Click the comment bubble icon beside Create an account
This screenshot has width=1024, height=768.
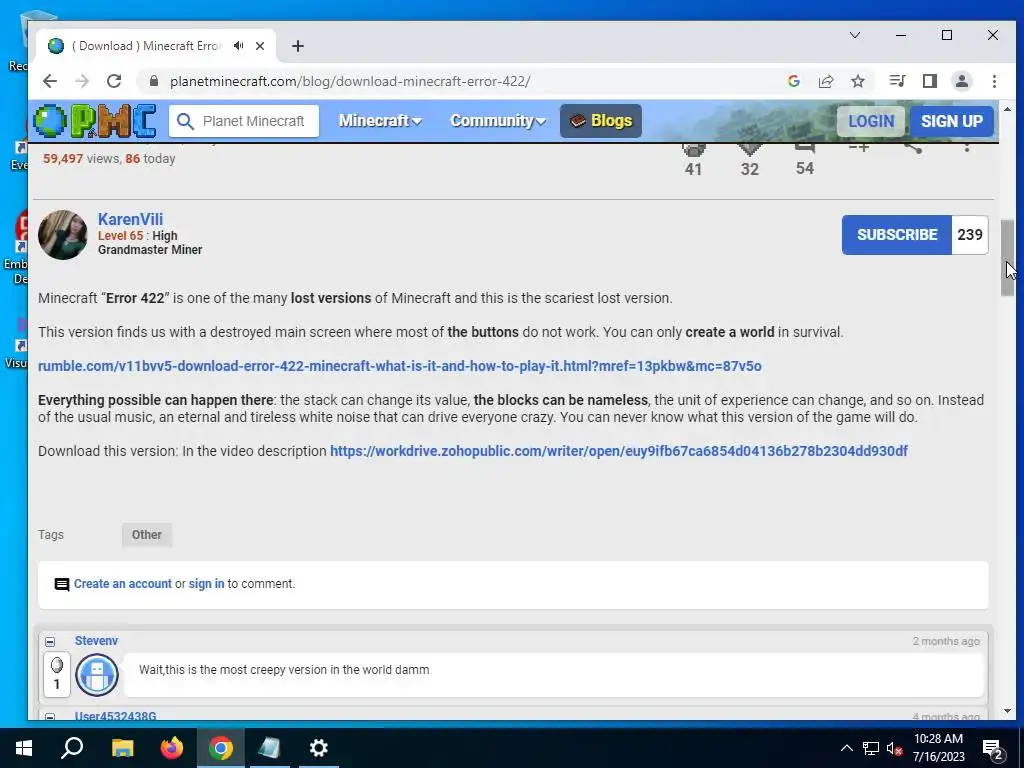61,584
